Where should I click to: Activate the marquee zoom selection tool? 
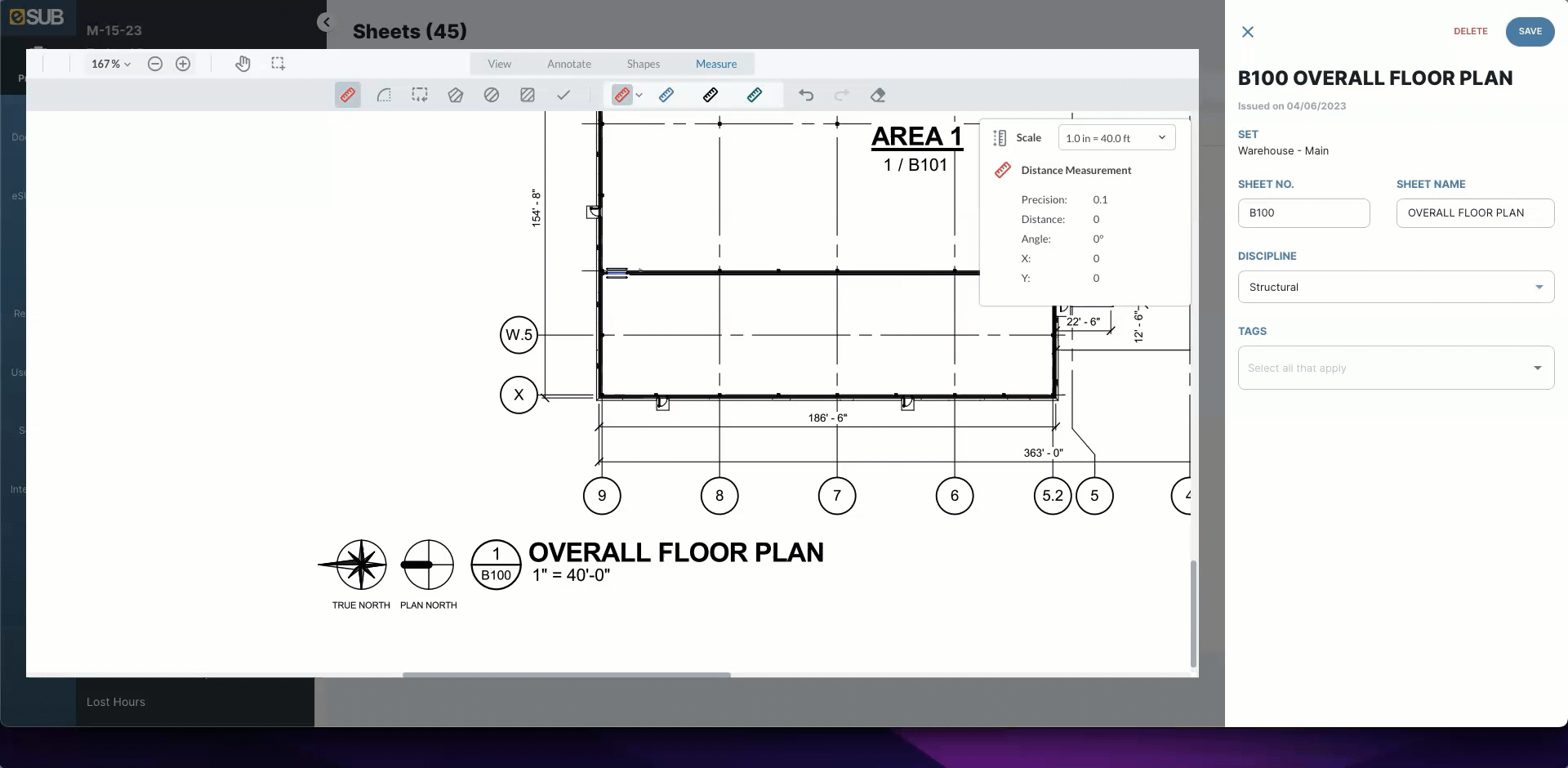click(x=278, y=64)
